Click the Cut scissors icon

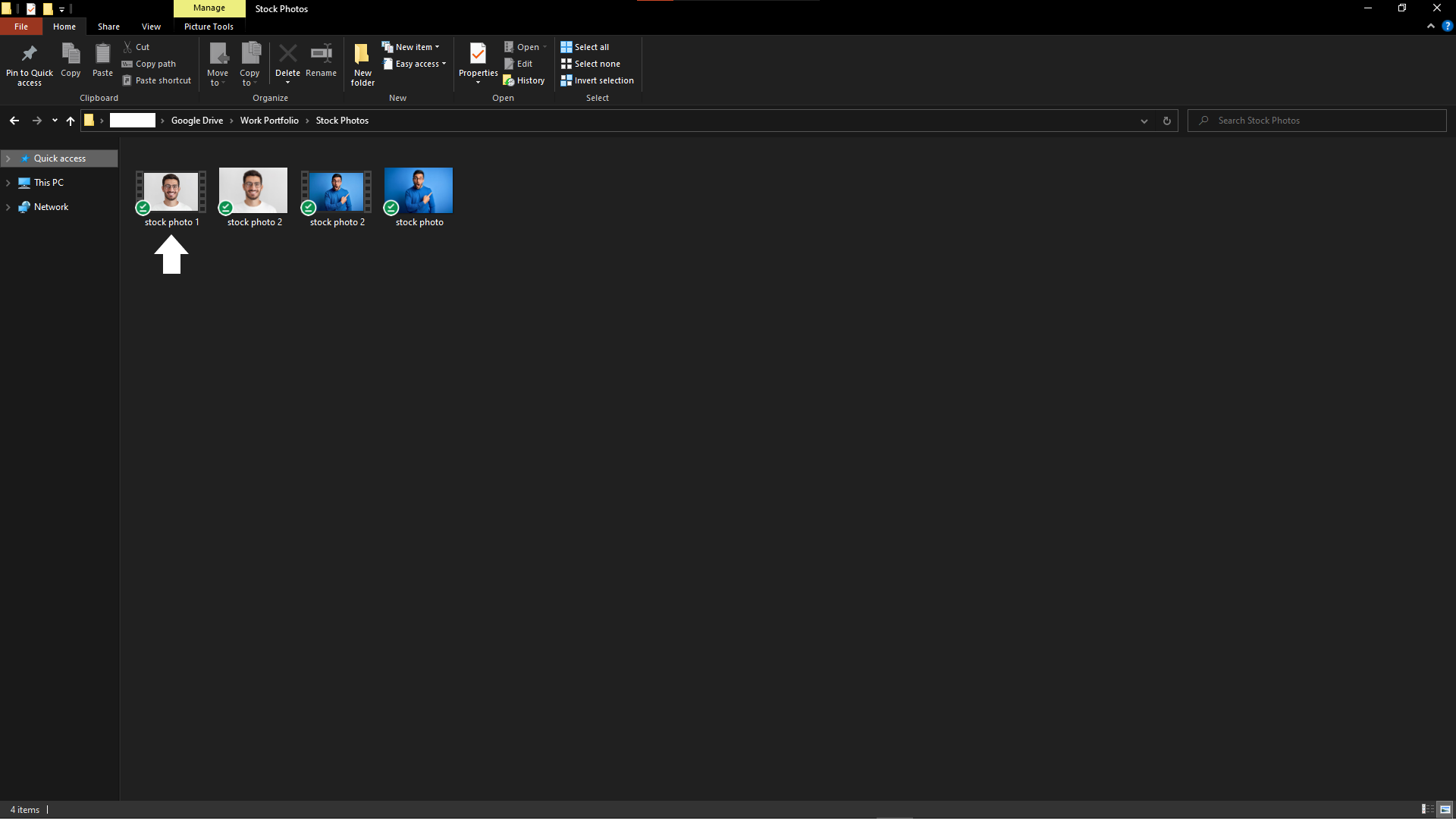[127, 47]
